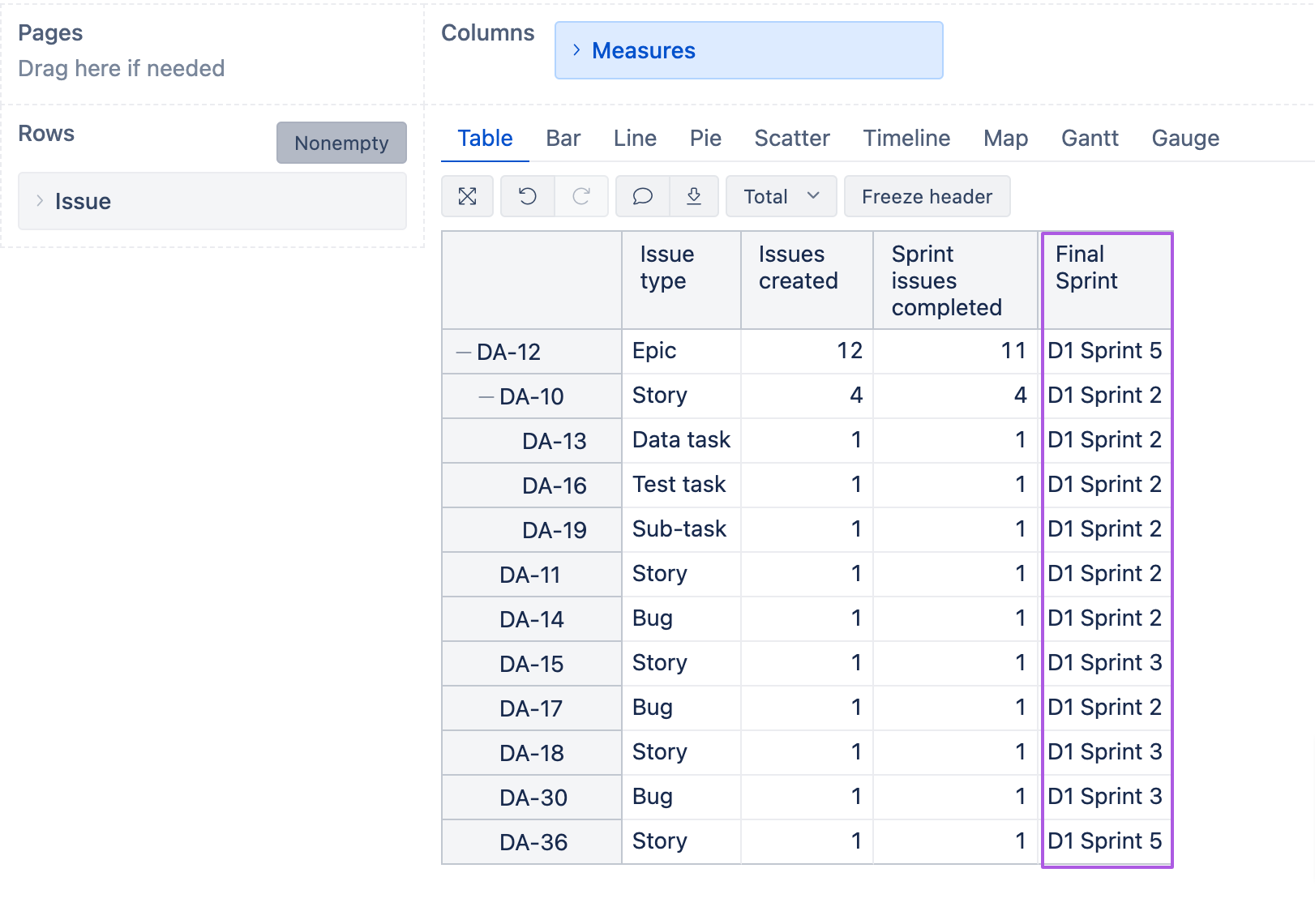Collapse the DA-12 row
Screen dimensions: 1315x924
(x=464, y=352)
